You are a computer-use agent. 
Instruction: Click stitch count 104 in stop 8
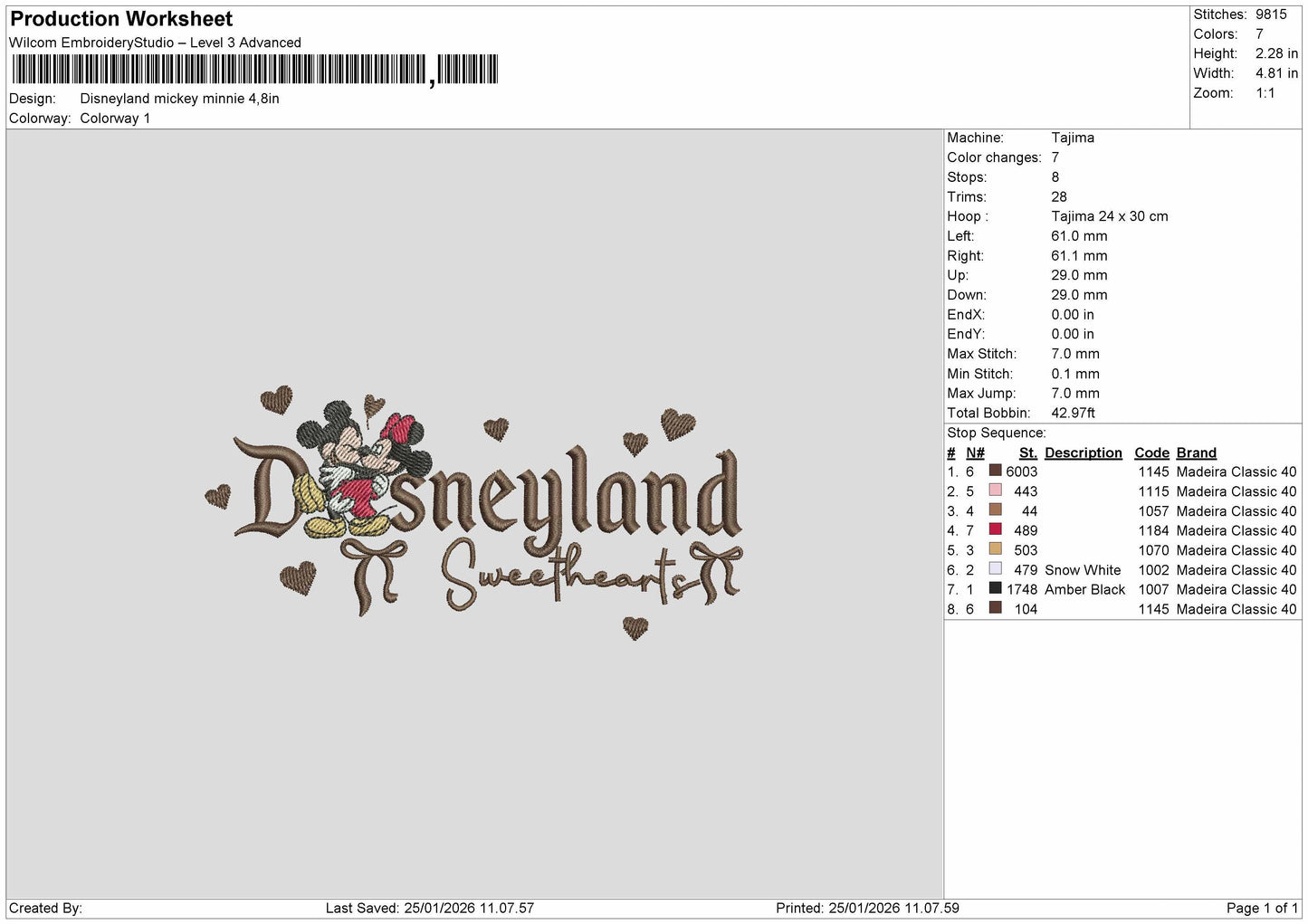pos(1026,609)
